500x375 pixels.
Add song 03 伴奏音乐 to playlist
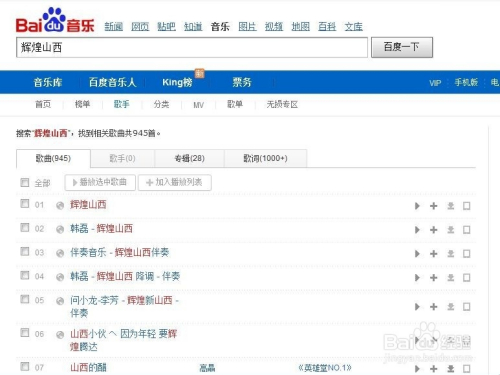pyautogui.click(x=434, y=254)
